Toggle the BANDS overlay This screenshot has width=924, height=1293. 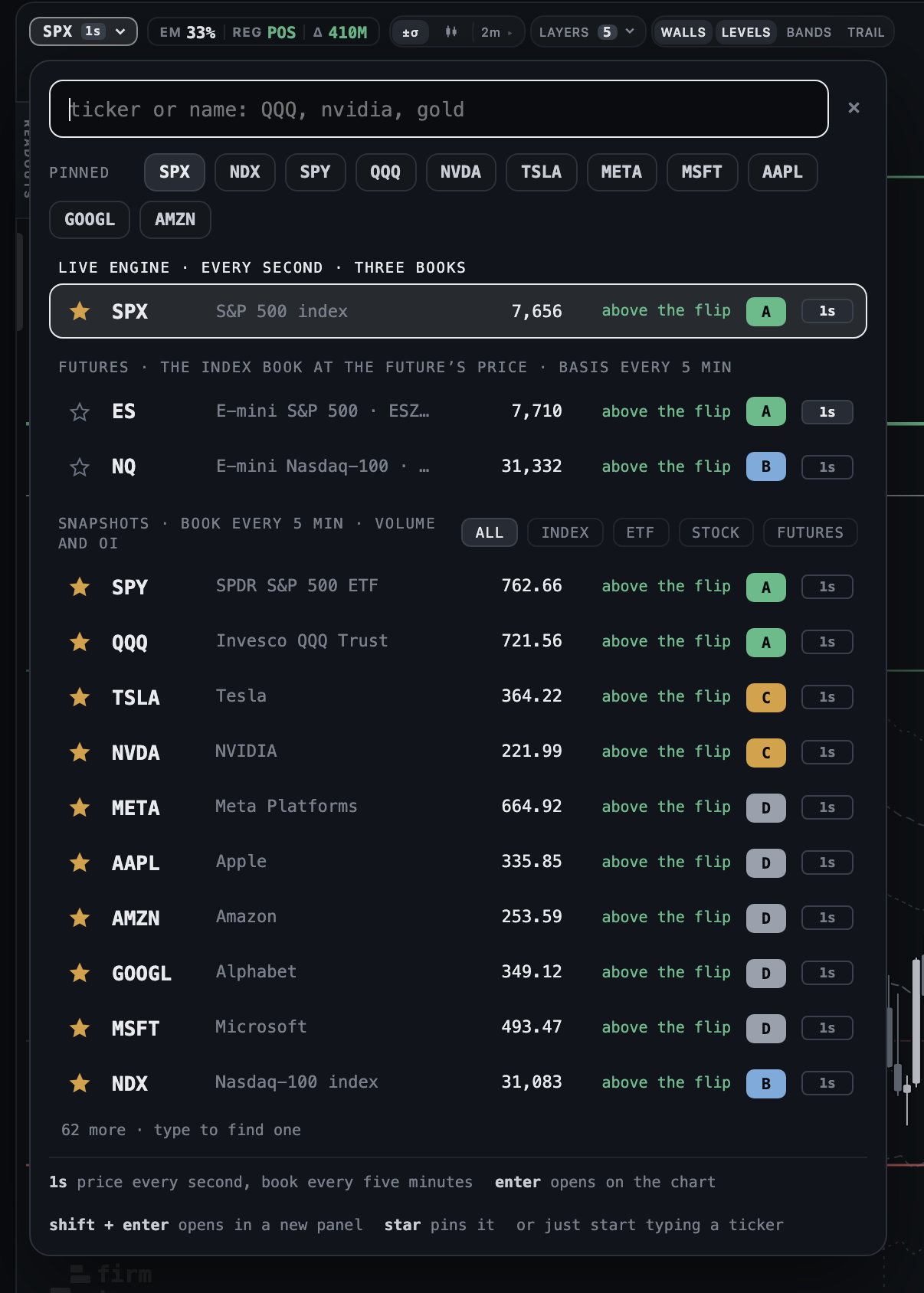pyautogui.click(x=809, y=32)
